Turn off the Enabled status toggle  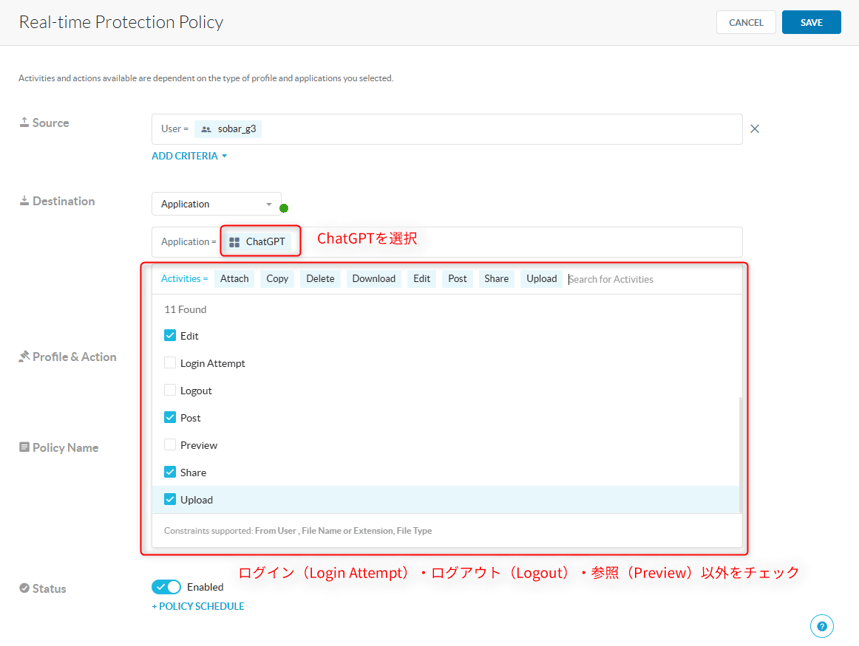166,587
